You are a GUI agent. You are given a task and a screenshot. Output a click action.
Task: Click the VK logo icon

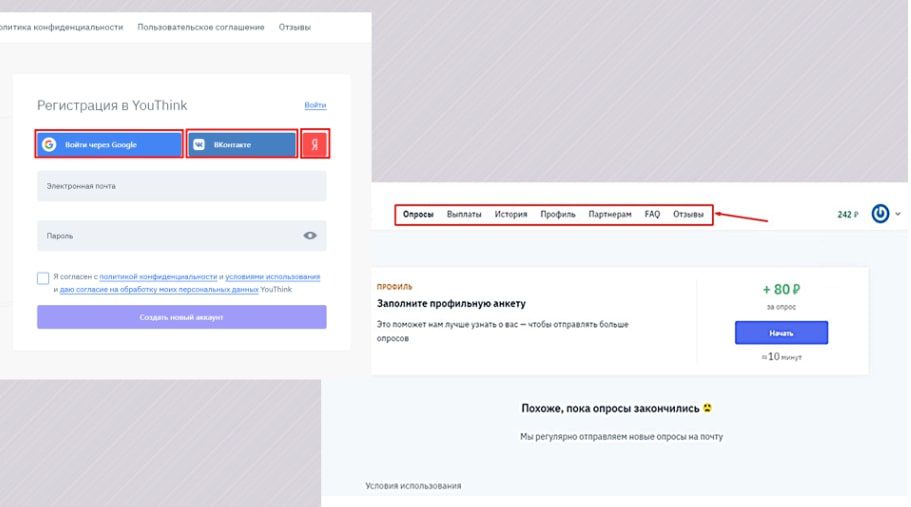tap(199, 145)
